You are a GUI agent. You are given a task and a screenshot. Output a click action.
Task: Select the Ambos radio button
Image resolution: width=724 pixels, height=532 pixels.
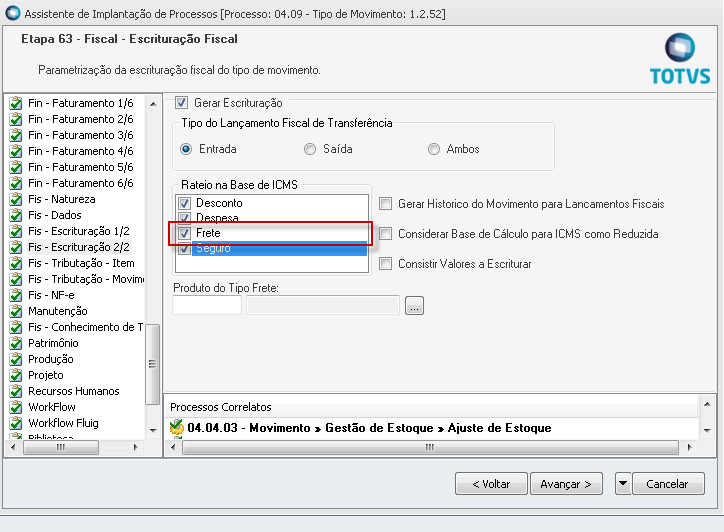coord(434,149)
